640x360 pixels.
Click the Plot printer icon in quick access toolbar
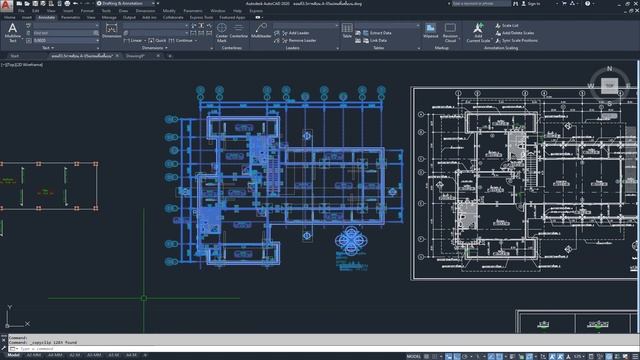pos(67,4)
